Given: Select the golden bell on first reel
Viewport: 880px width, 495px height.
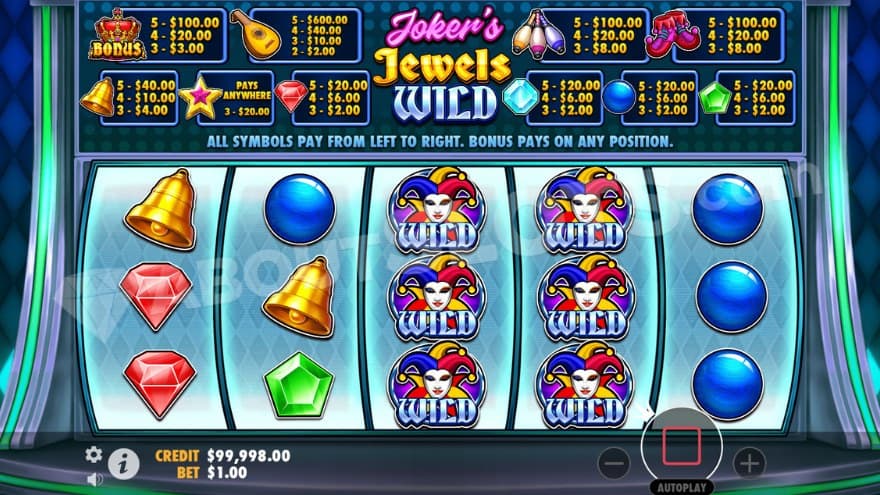Looking at the screenshot, I should coord(162,209).
